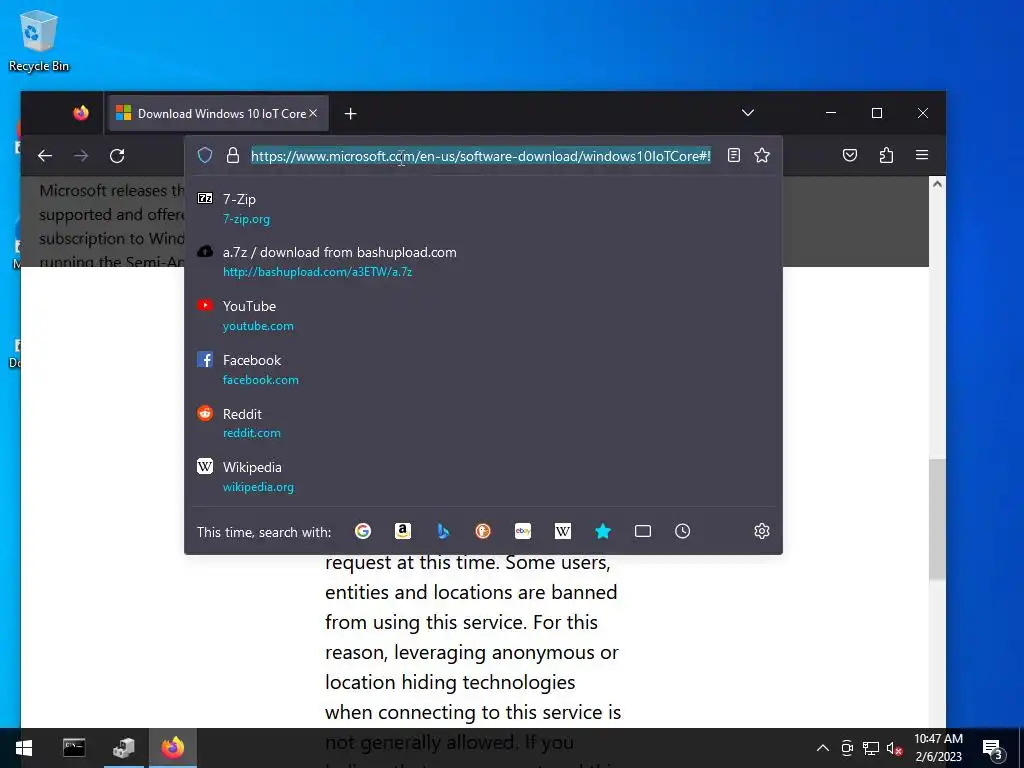Search in open Tabs icon
The height and width of the screenshot is (768, 1024).
click(643, 532)
